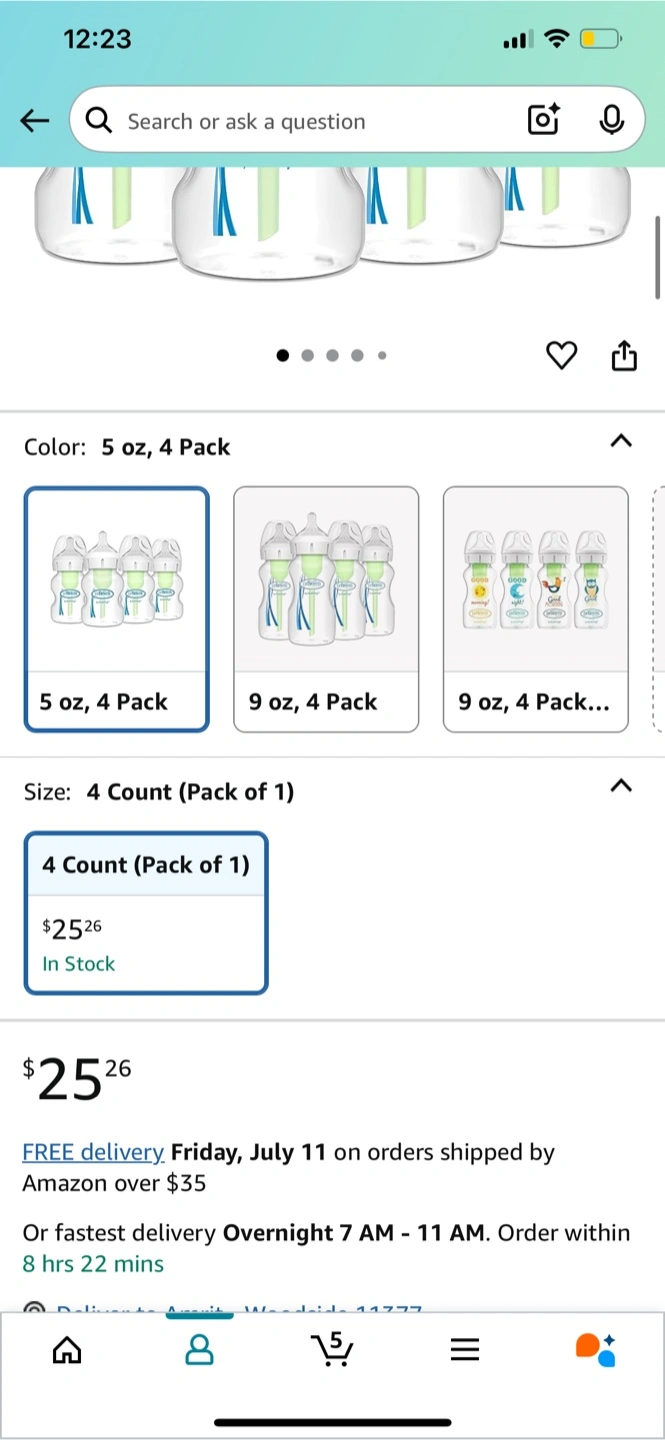Viewport: 665px width, 1440px height.
Task: Collapse the Color options section
Action: 621,441
